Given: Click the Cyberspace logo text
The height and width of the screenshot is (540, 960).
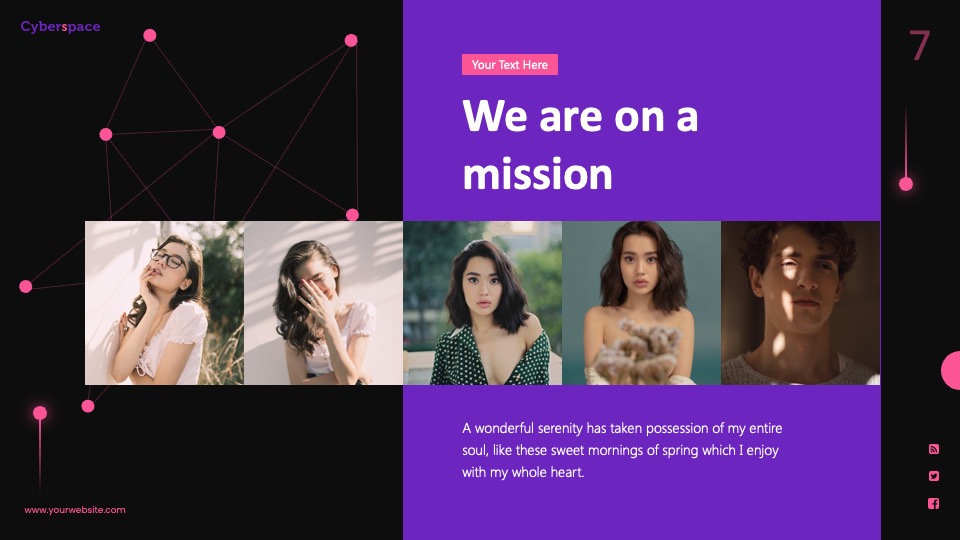Looking at the screenshot, I should click(60, 26).
